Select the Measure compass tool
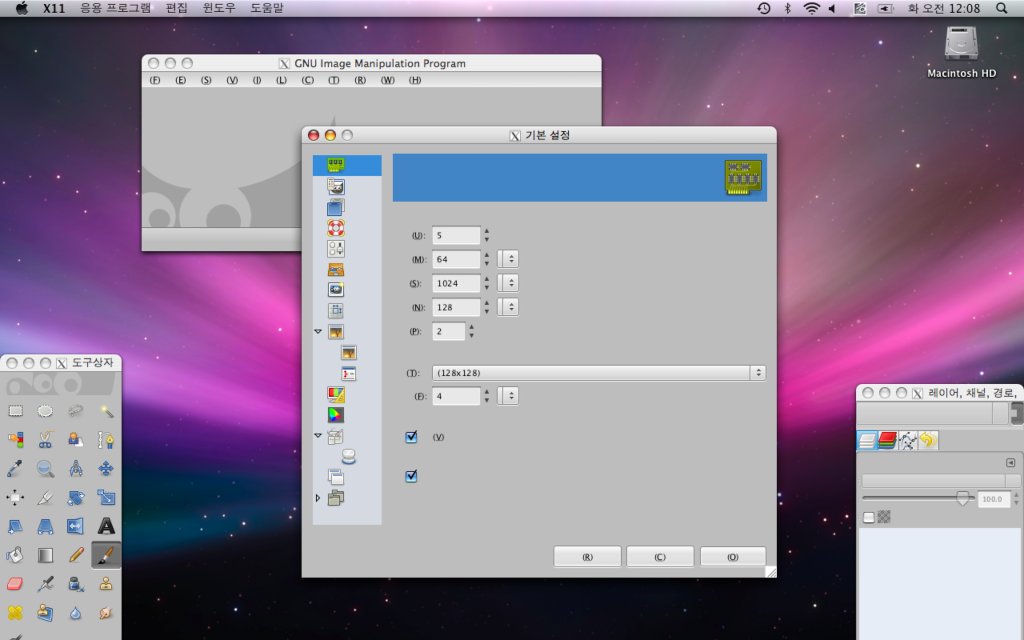 click(76, 468)
